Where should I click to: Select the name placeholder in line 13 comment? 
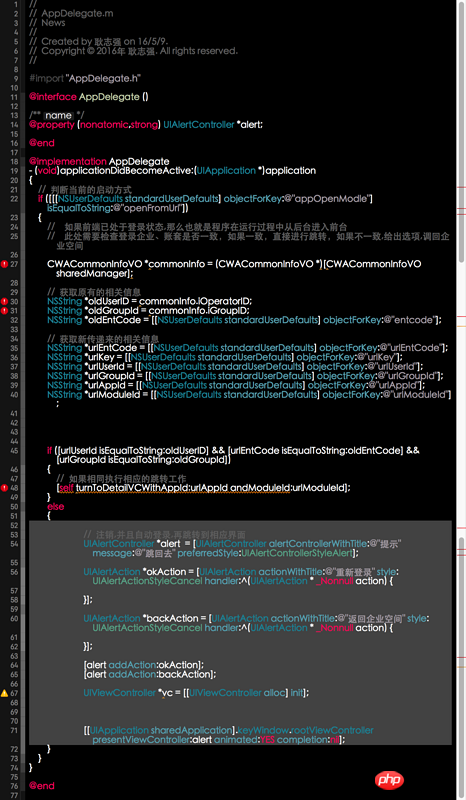coord(58,115)
